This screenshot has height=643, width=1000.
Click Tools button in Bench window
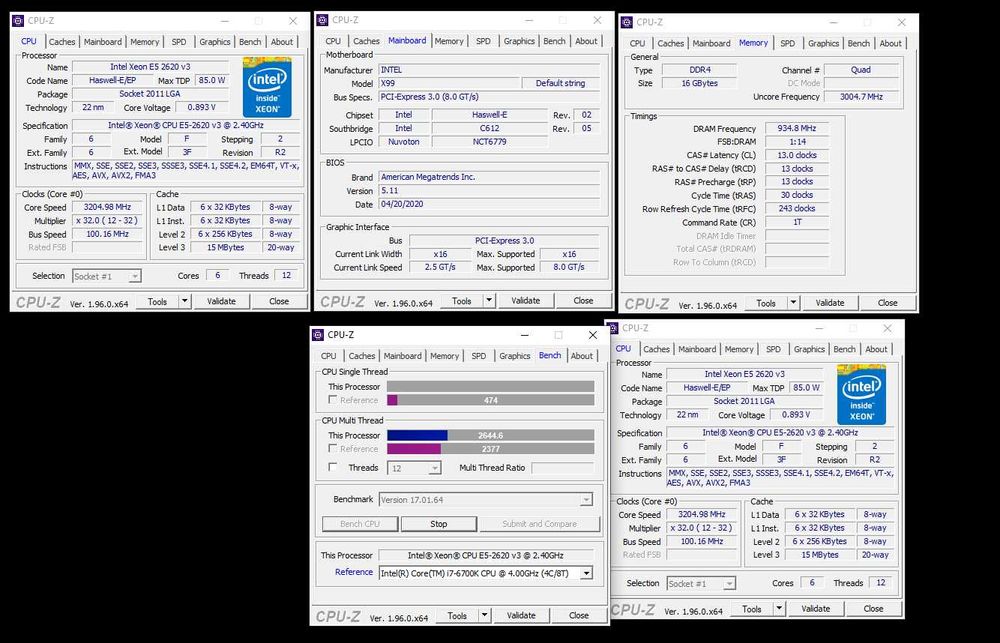click(457, 616)
